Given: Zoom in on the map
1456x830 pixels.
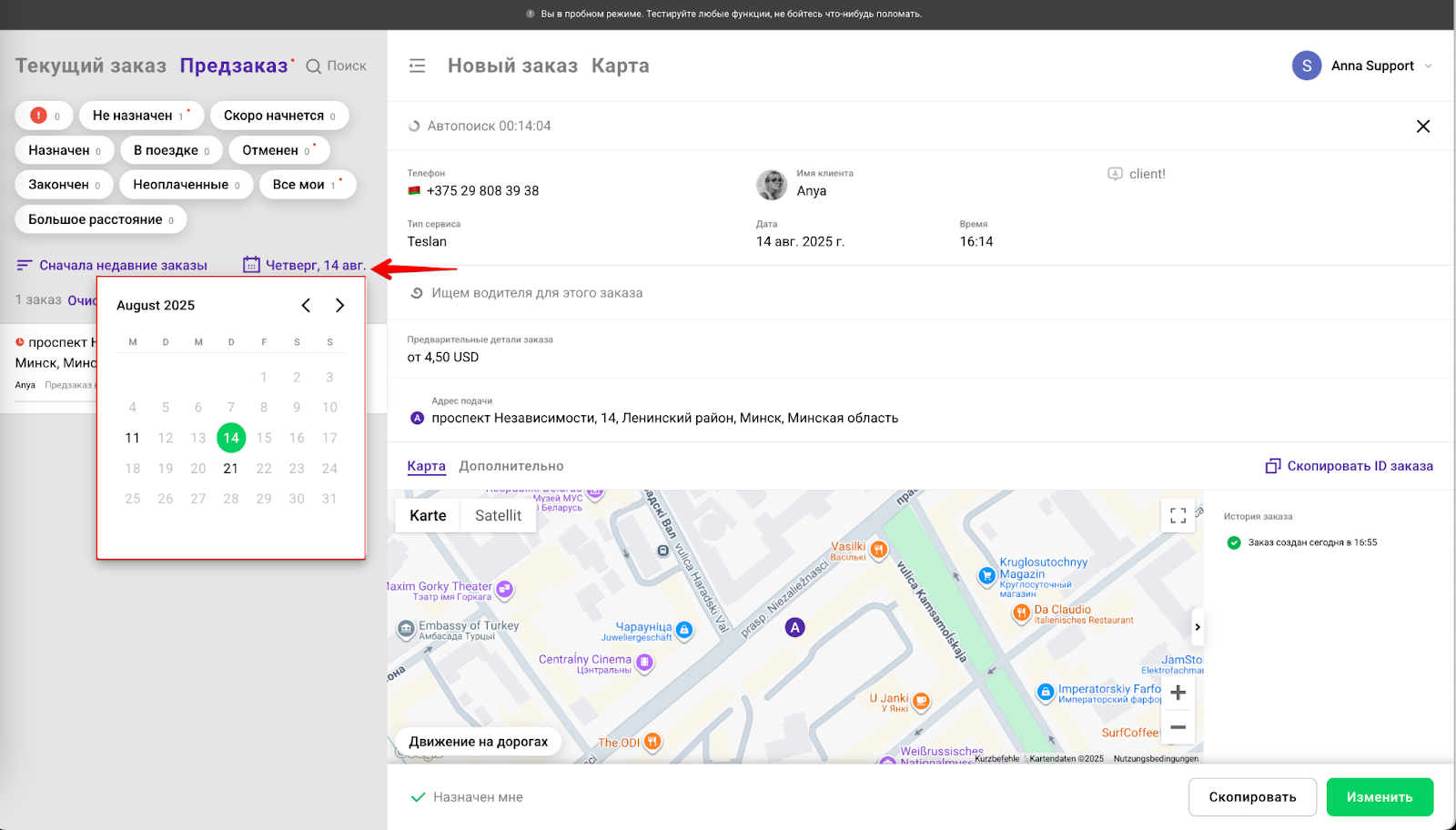Looking at the screenshot, I should (x=1178, y=693).
